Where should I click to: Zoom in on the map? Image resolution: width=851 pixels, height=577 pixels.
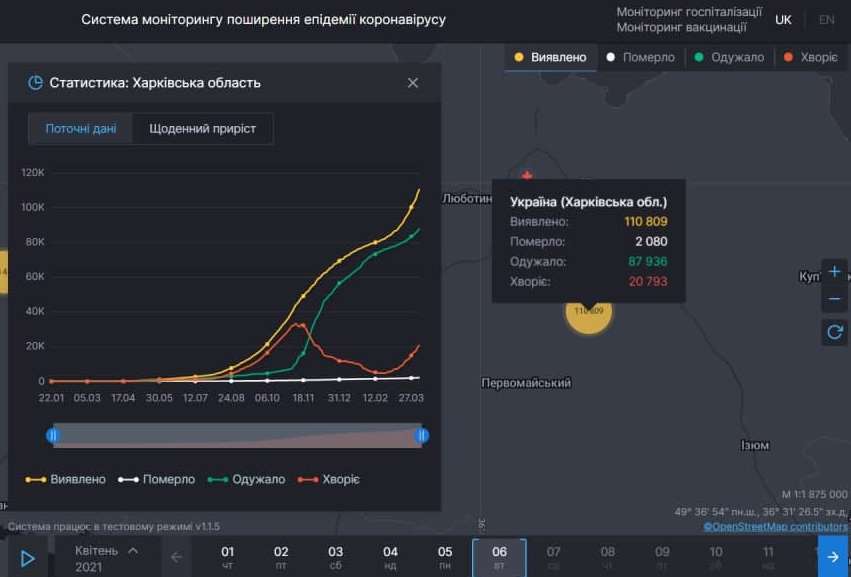click(835, 271)
